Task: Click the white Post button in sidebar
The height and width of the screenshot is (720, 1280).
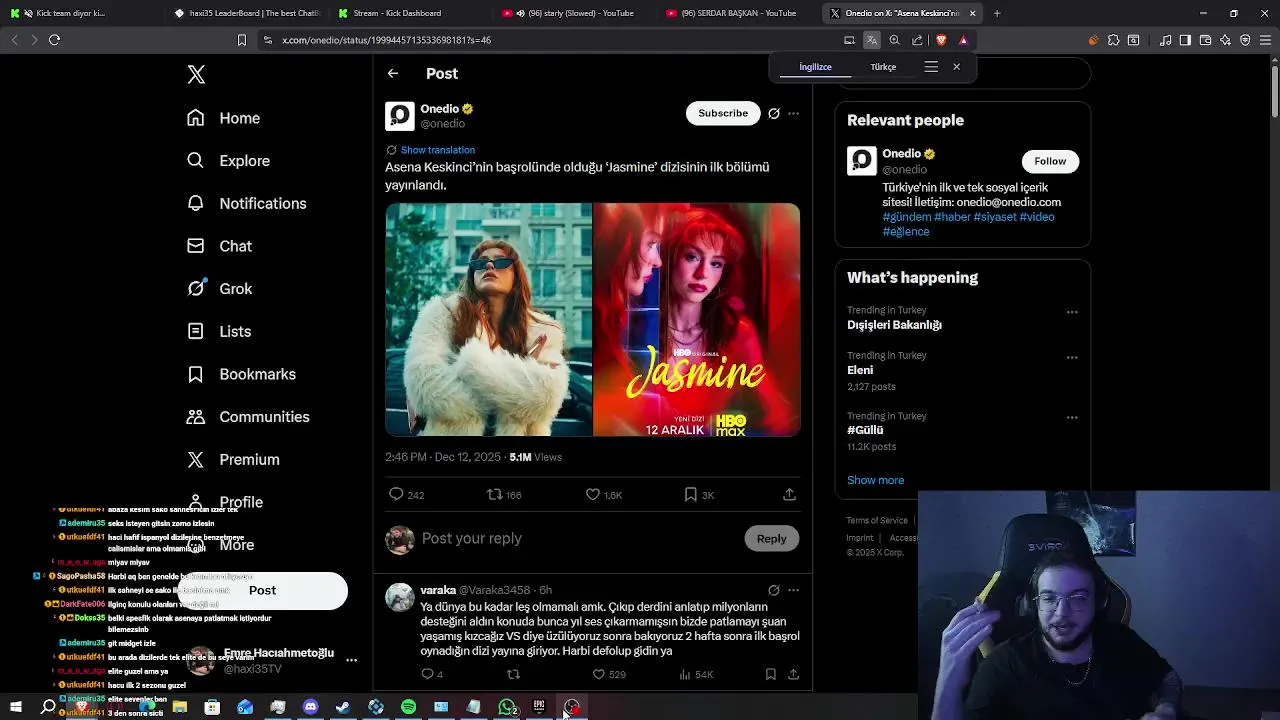Action: tap(263, 590)
